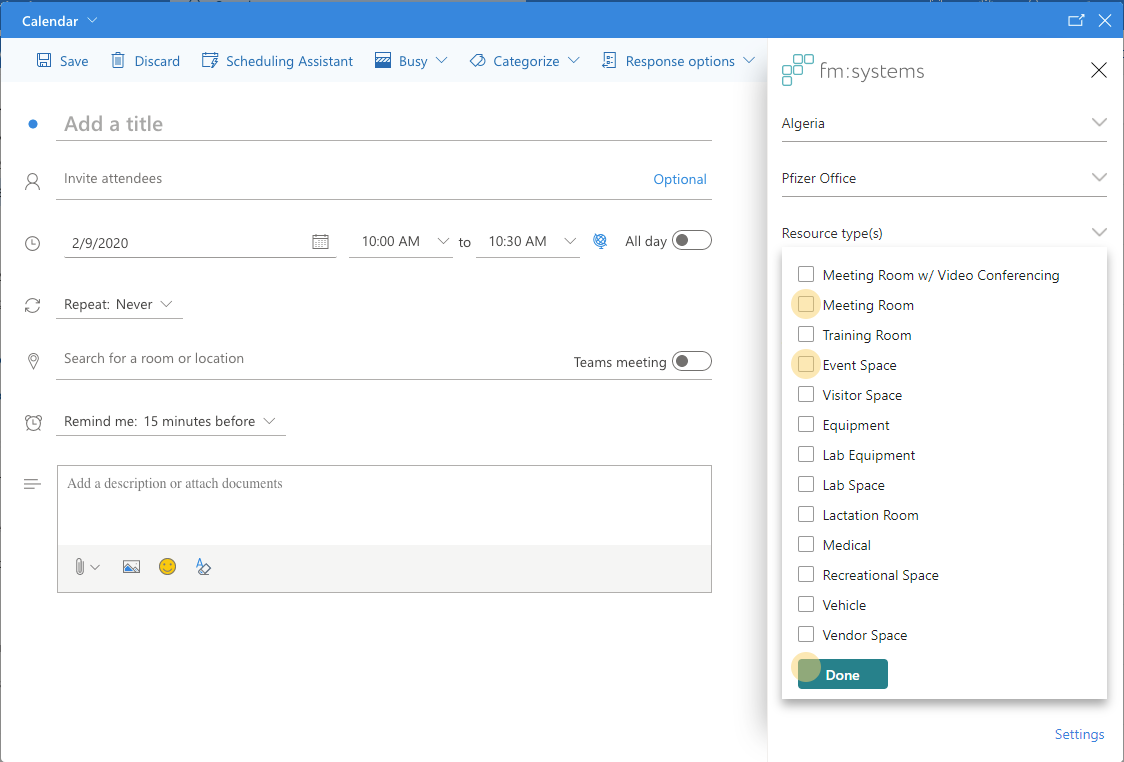Click the description lines icon

[x=32, y=485]
